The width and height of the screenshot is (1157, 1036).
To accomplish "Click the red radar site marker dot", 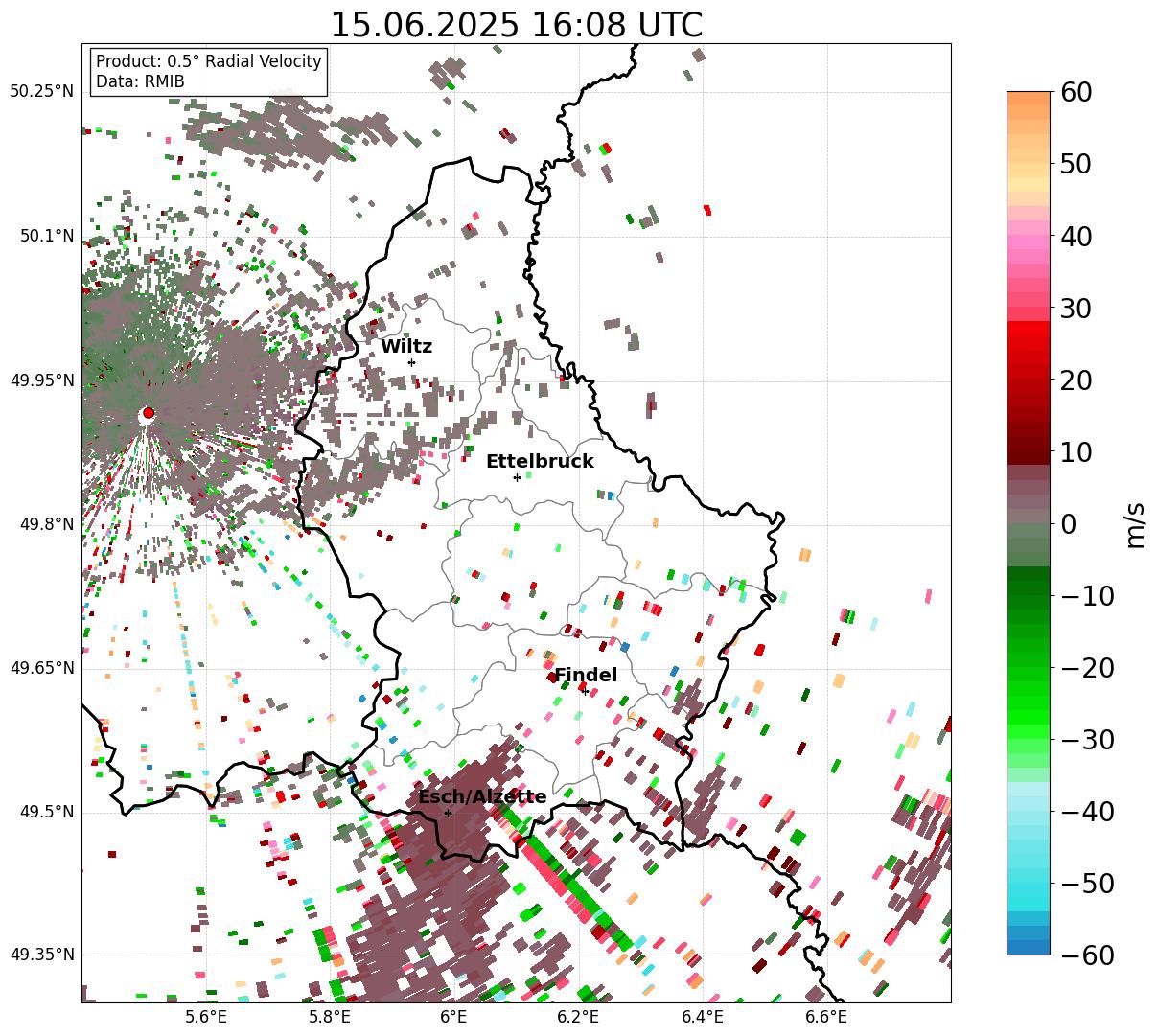I will tap(148, 413).
